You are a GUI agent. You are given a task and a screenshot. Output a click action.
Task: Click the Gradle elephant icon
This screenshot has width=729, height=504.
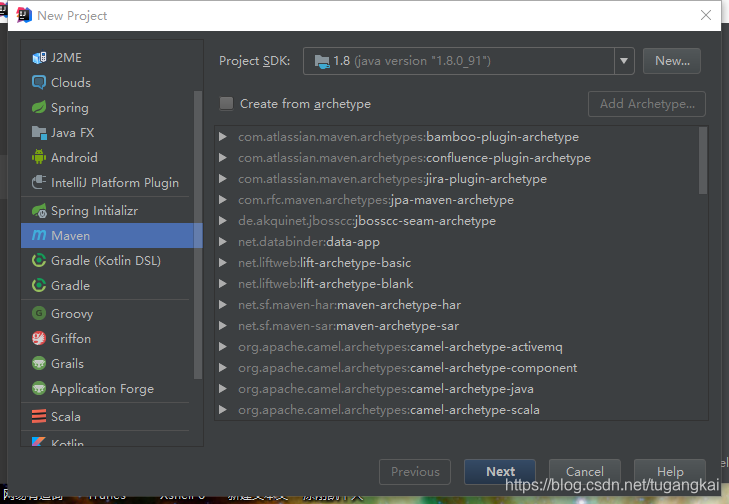(39, 285)
